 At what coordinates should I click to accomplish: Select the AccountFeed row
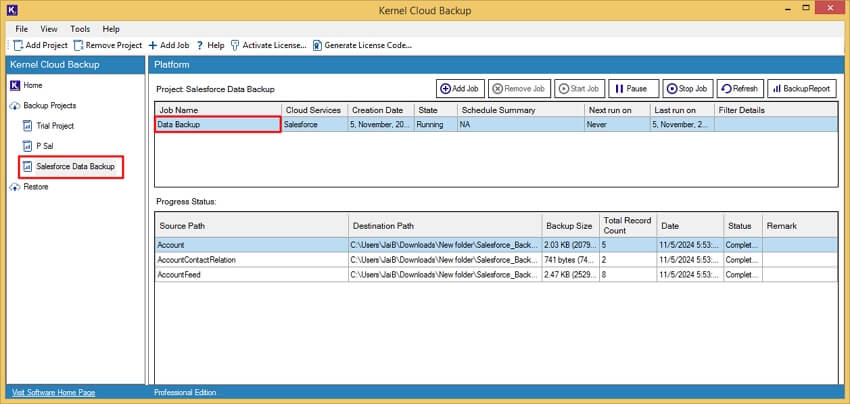(x=496, y=274)
